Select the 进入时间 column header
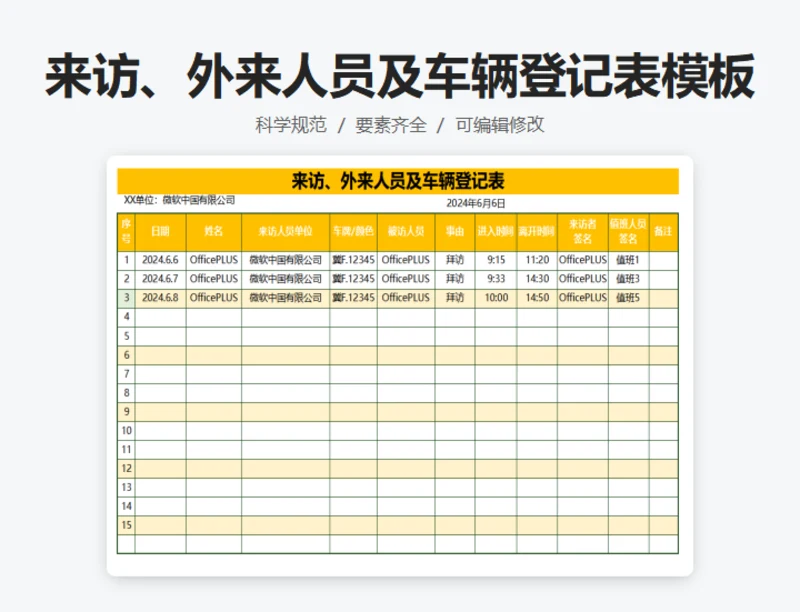Viewport: 800px width, 612px height. pyautogui.click(x=495, y=232)
